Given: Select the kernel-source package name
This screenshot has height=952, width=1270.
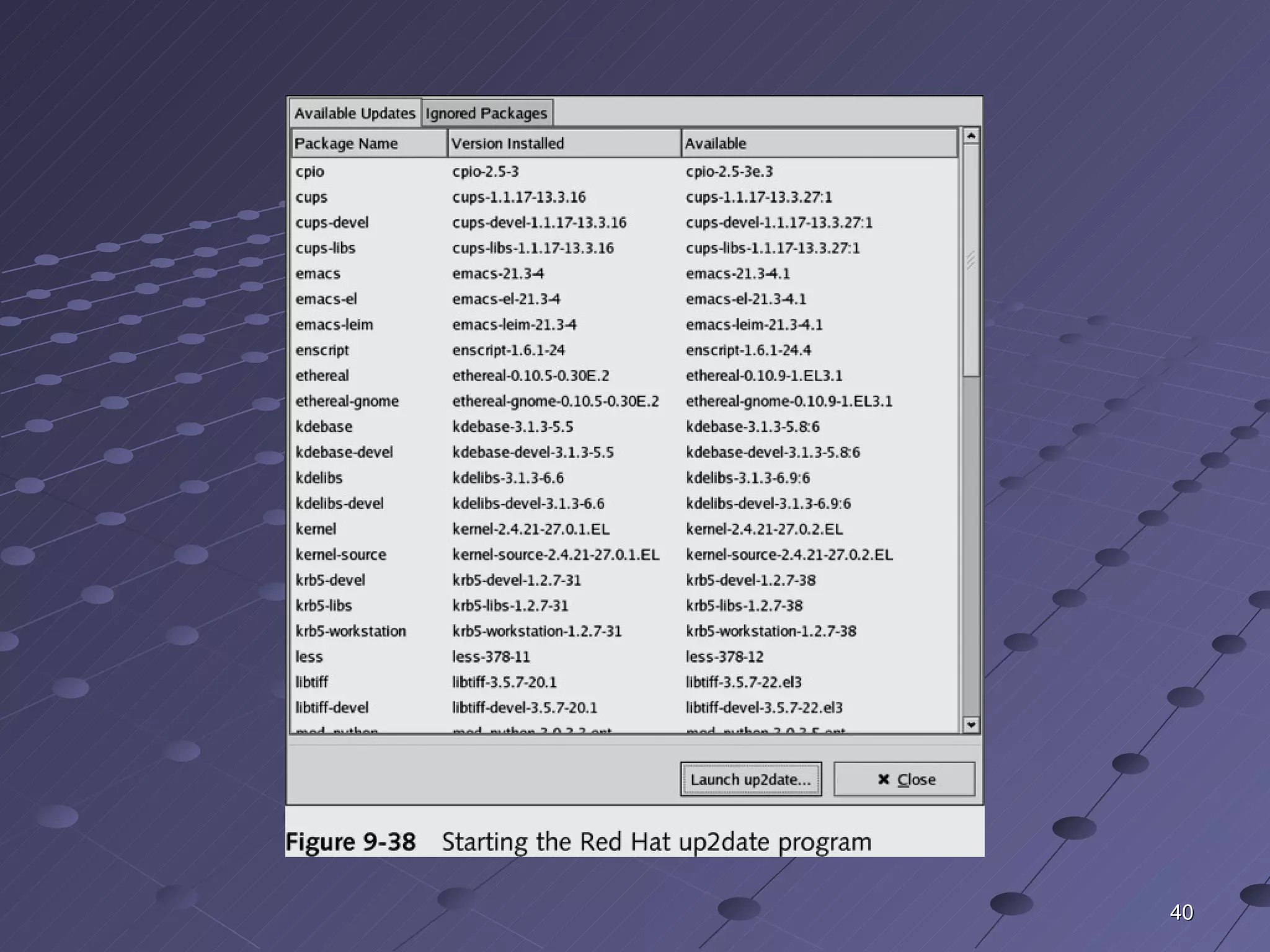Looking at the screenshot, I should click(x=340, y=554).
